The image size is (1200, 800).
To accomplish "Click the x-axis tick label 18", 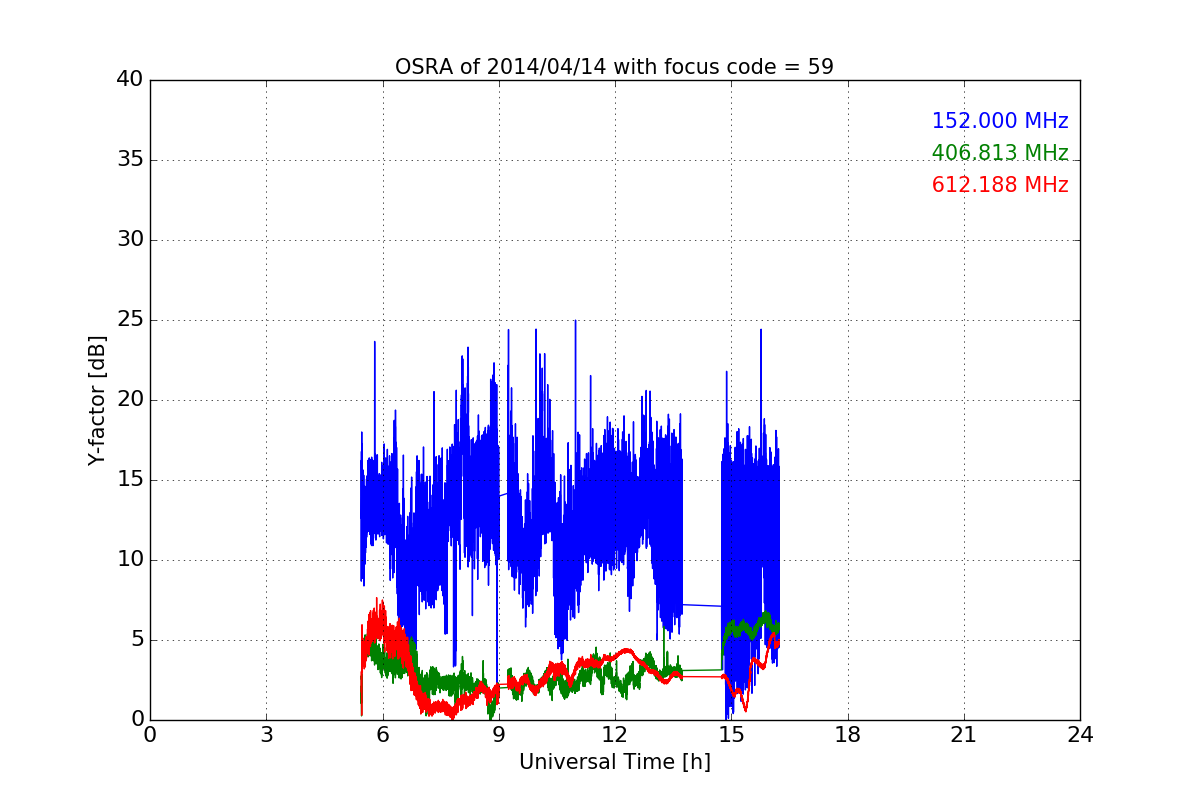I will [848, 735].
